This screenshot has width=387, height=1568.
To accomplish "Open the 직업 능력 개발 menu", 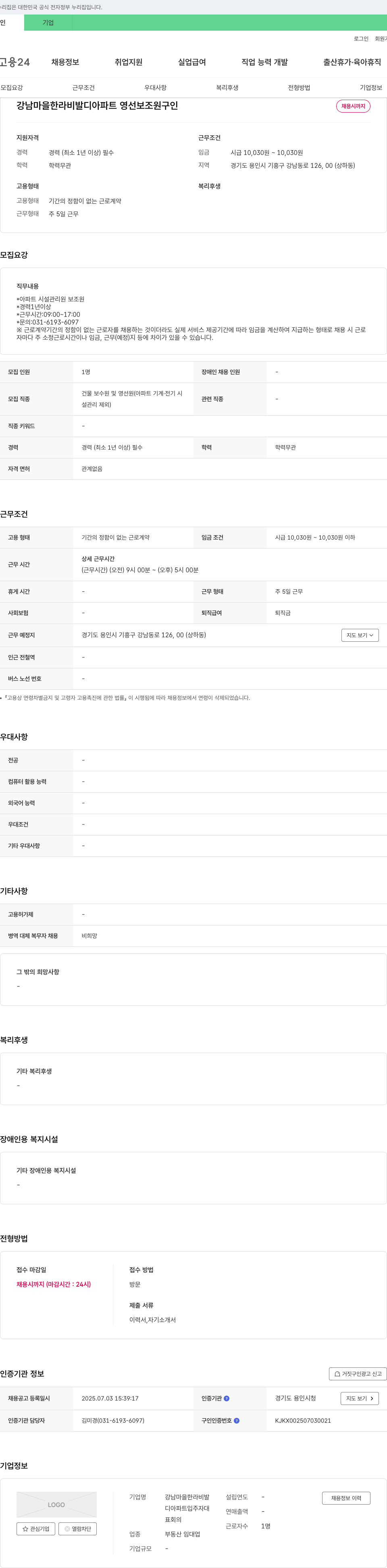I will [x=265, y=62].
